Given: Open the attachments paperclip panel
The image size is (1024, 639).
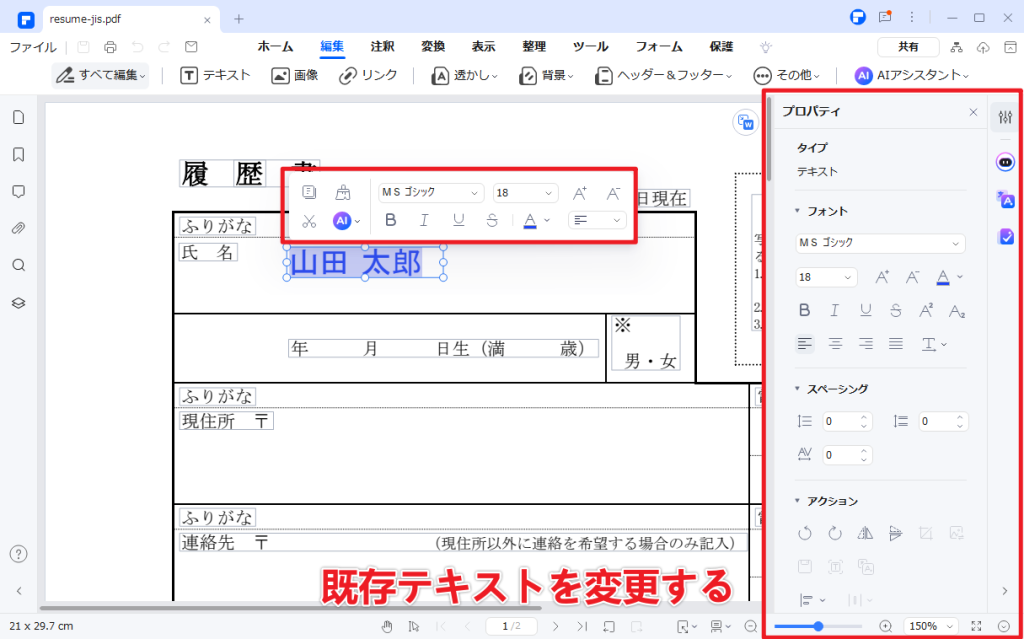Looking at the screenshot, I should pyautogui.click(x=18, y=228).
